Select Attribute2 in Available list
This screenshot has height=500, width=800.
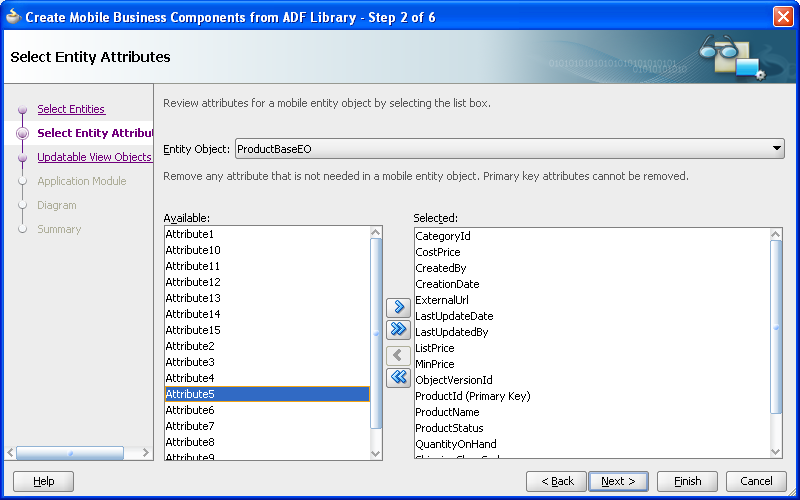(267, 346)
